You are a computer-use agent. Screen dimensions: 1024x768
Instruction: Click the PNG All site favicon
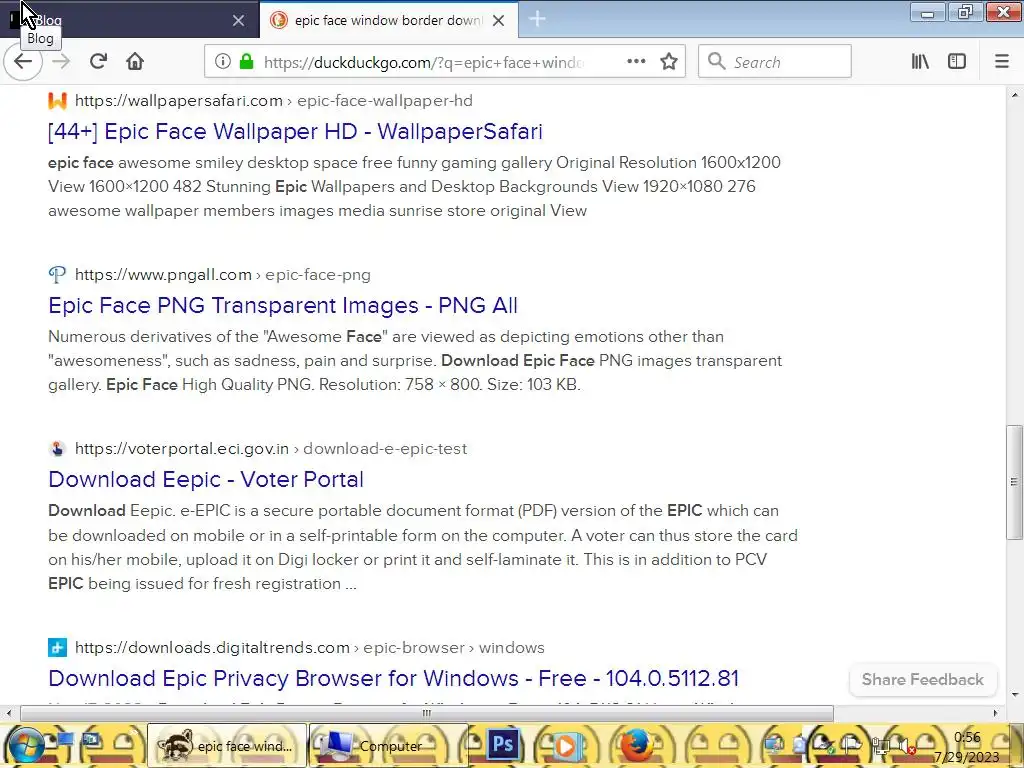tap(57, 275)
